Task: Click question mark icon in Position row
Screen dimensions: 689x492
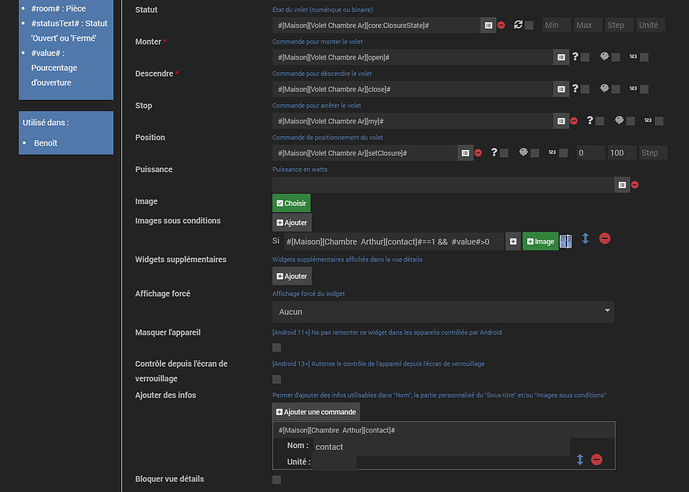Action: click(494, 152)
